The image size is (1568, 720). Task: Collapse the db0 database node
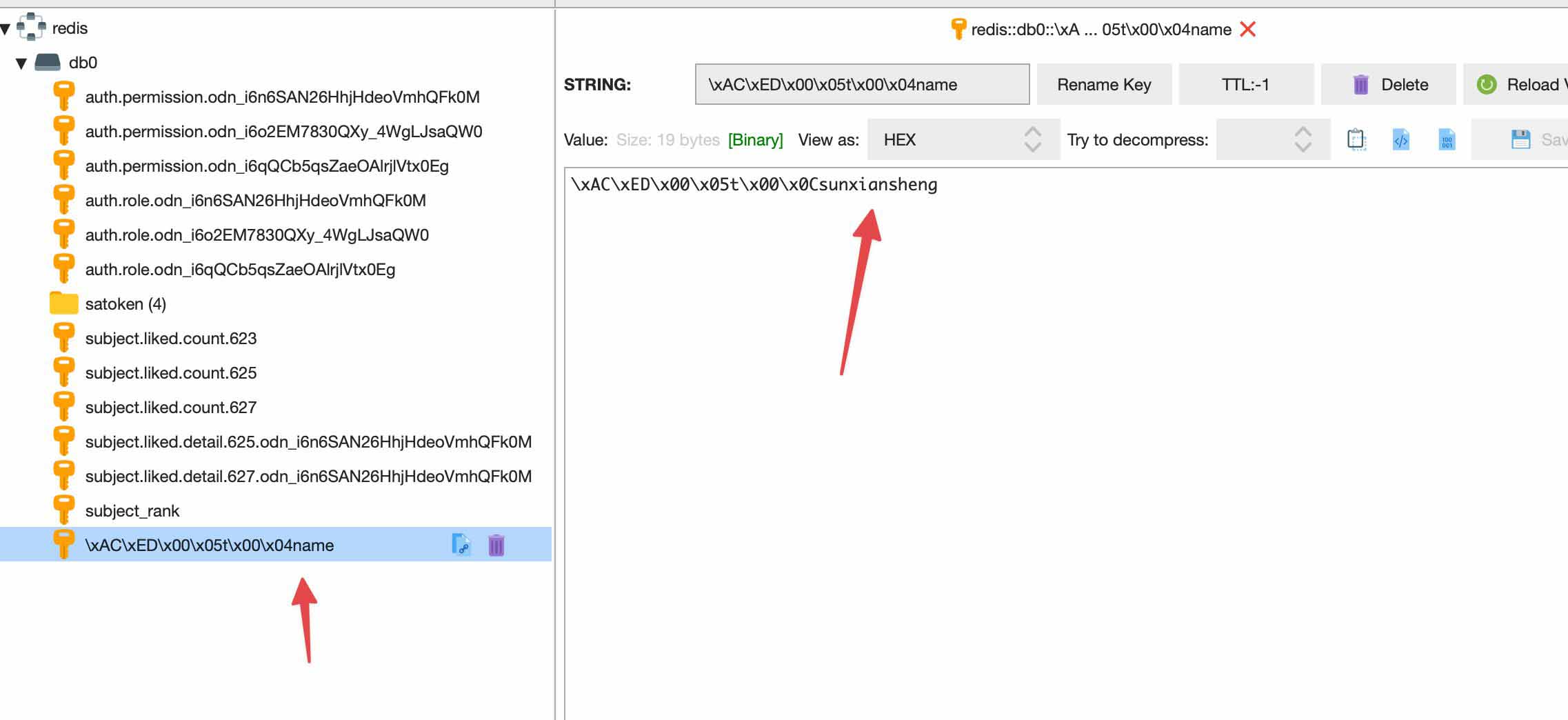[21, 63]
